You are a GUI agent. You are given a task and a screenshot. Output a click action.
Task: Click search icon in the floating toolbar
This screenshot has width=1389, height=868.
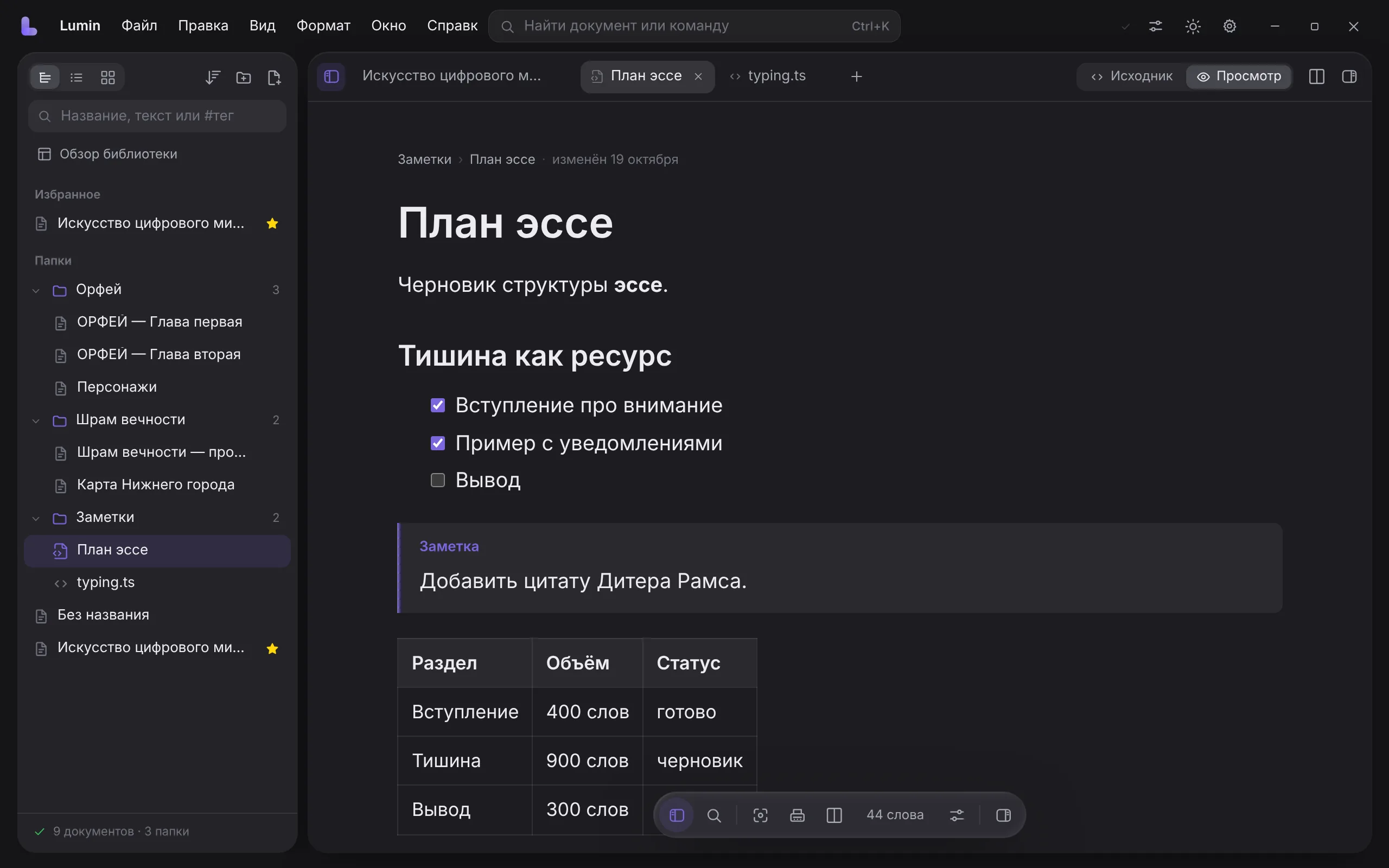(x=714, y=815)
